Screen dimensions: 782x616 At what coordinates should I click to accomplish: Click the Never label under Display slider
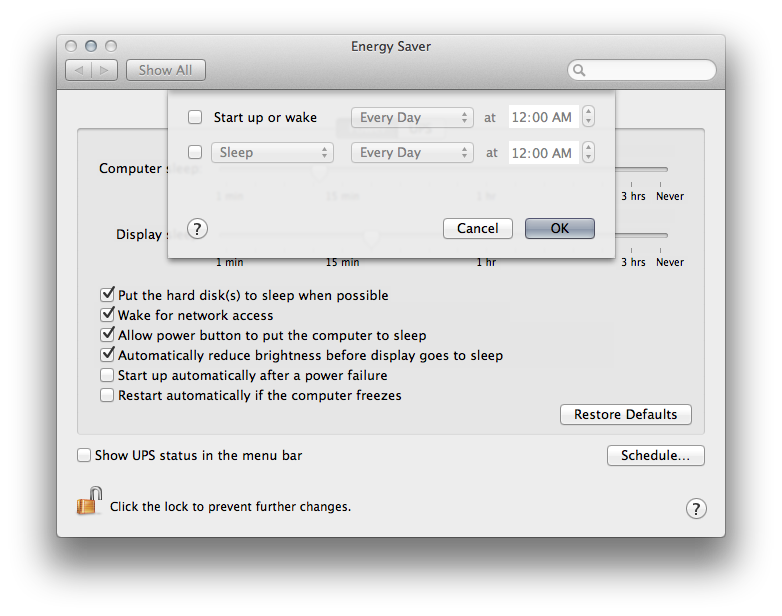pyautogui.click(x=670, y=262)
